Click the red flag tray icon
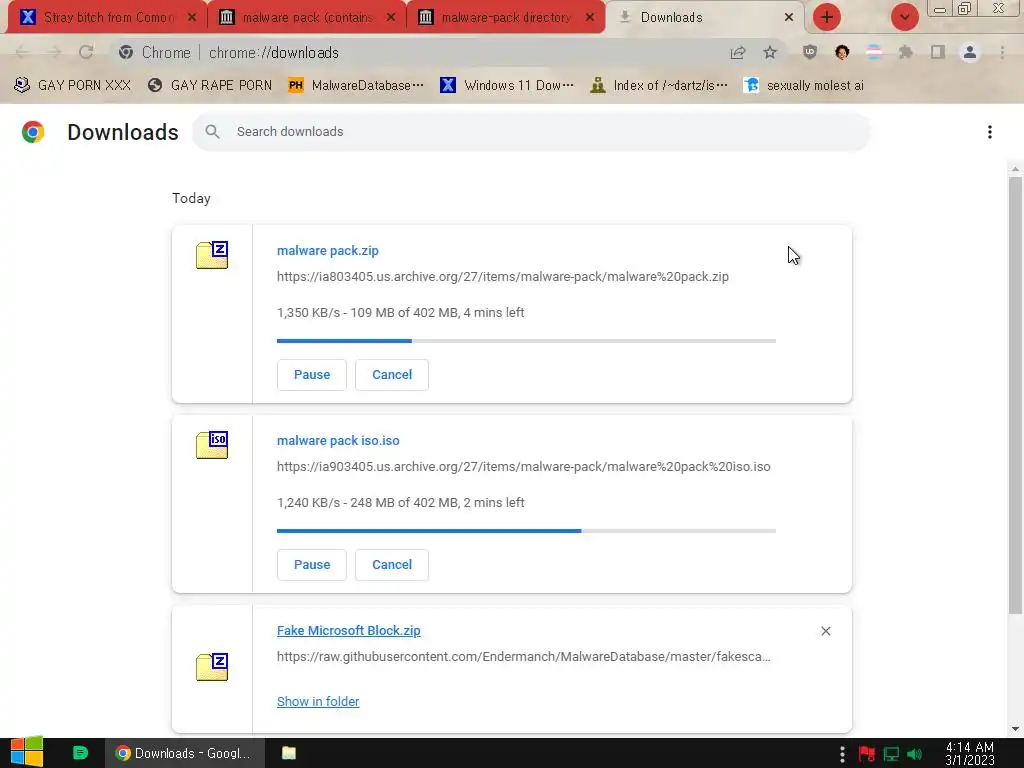The width and height of the screenshot is (1024, 768). coord(867,754)
